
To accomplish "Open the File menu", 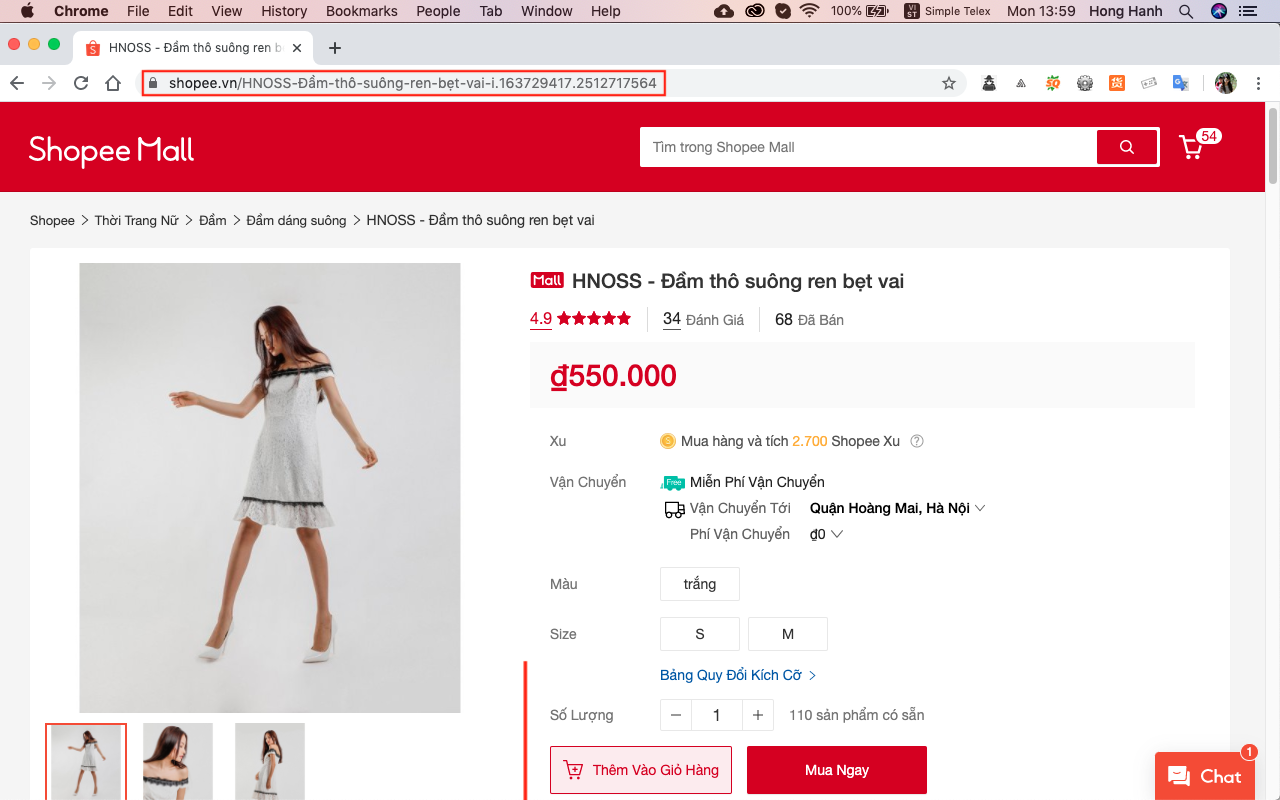I will (138, 11).
